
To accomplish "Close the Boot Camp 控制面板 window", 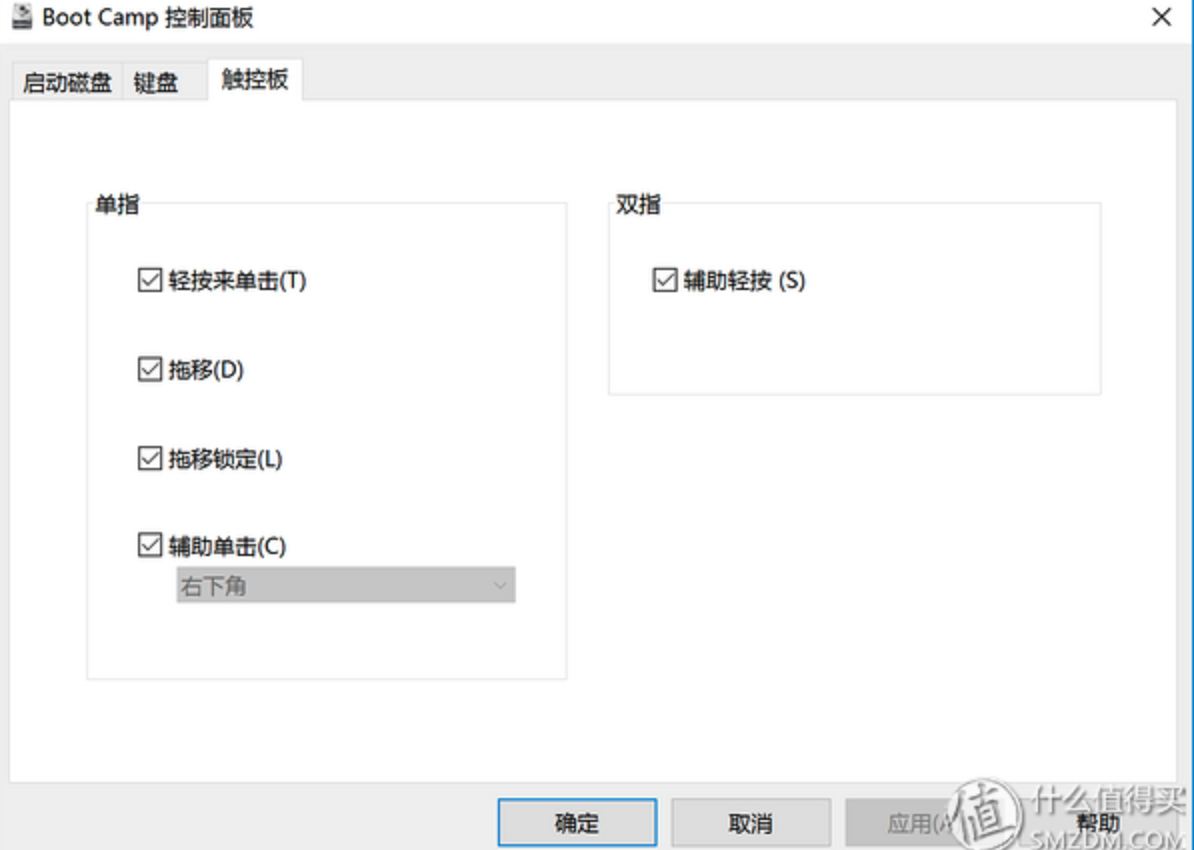I will click(1161, 17).
